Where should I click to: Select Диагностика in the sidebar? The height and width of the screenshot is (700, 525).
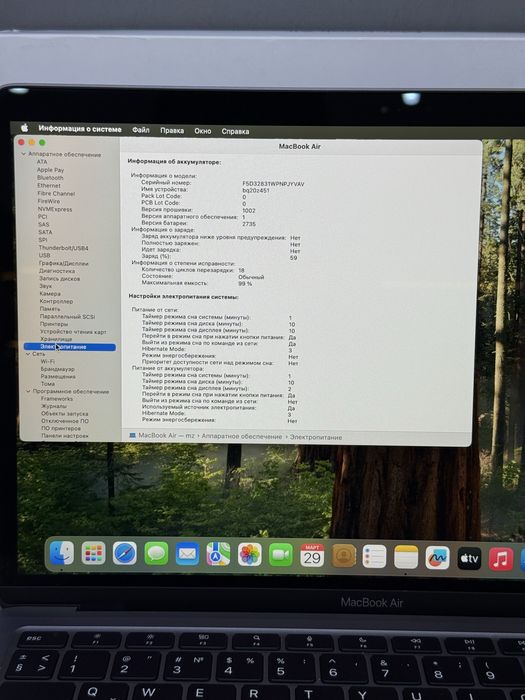coord(57,271)
